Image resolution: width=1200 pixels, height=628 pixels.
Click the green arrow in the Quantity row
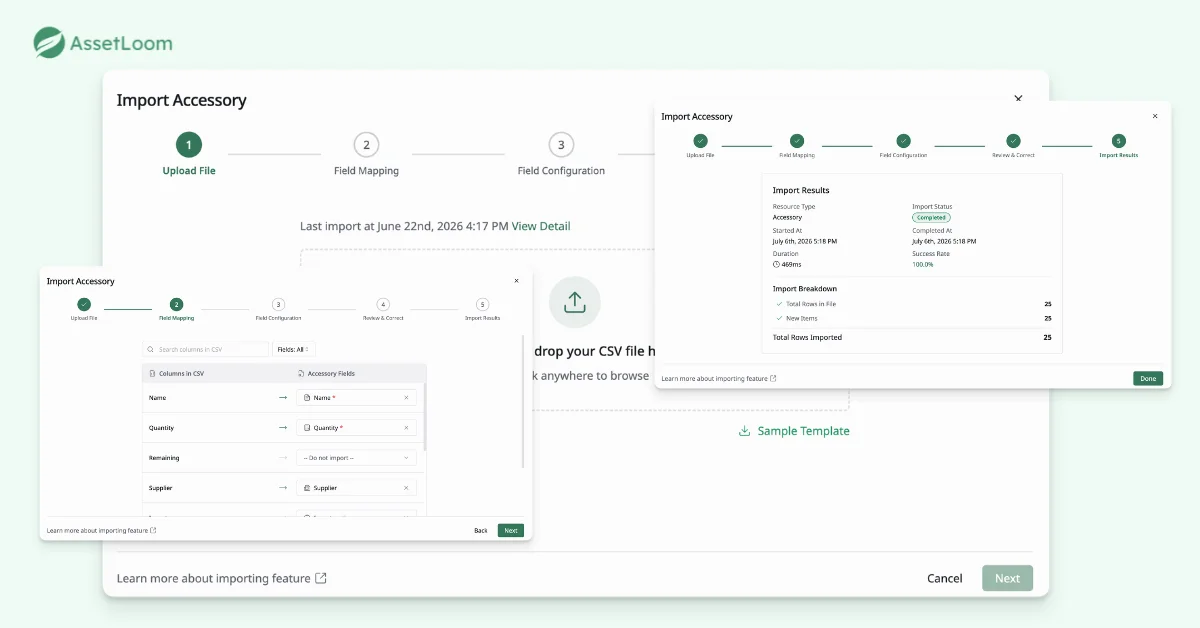click(x=283, y=428)
